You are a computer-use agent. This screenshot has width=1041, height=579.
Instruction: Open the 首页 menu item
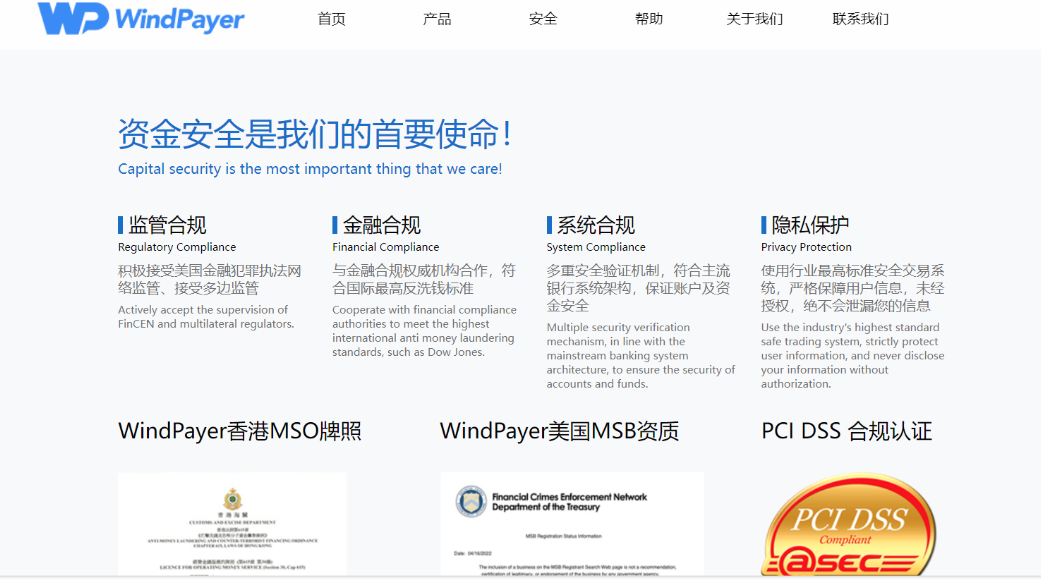[331, 19]
